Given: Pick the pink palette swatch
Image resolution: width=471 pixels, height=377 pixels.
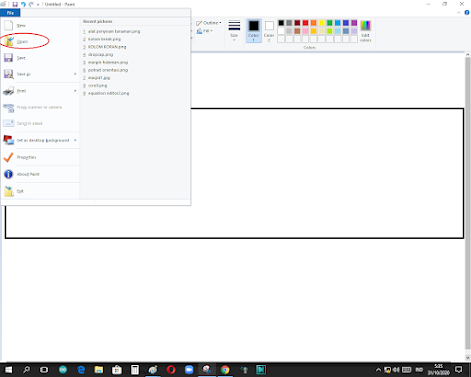Looking at the screenshot, I should (x=305, y=31).
